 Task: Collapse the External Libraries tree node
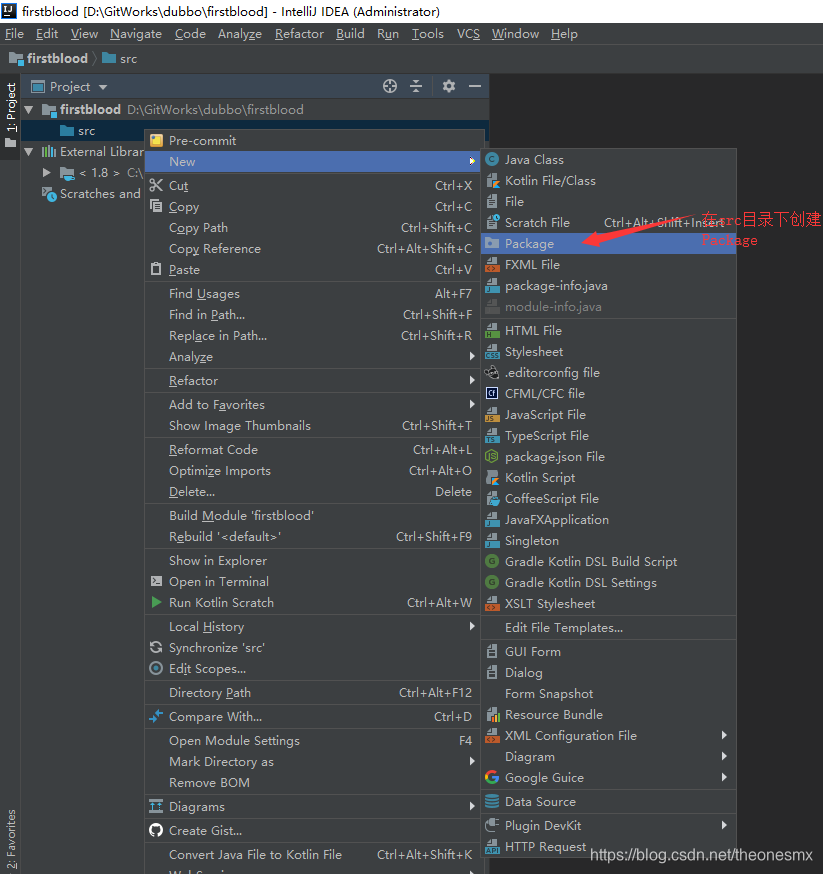pyautogui.click(x=29, y=152)
